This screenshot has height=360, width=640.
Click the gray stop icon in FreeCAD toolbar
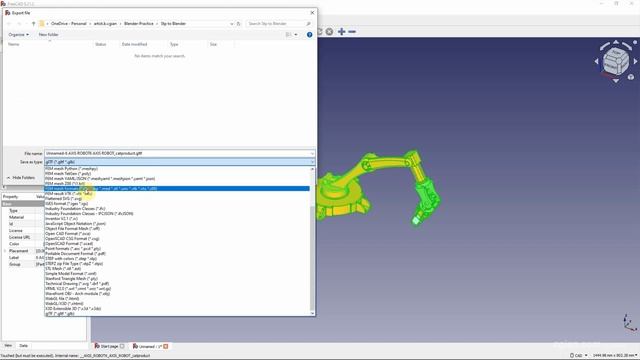tap(329, 31)
